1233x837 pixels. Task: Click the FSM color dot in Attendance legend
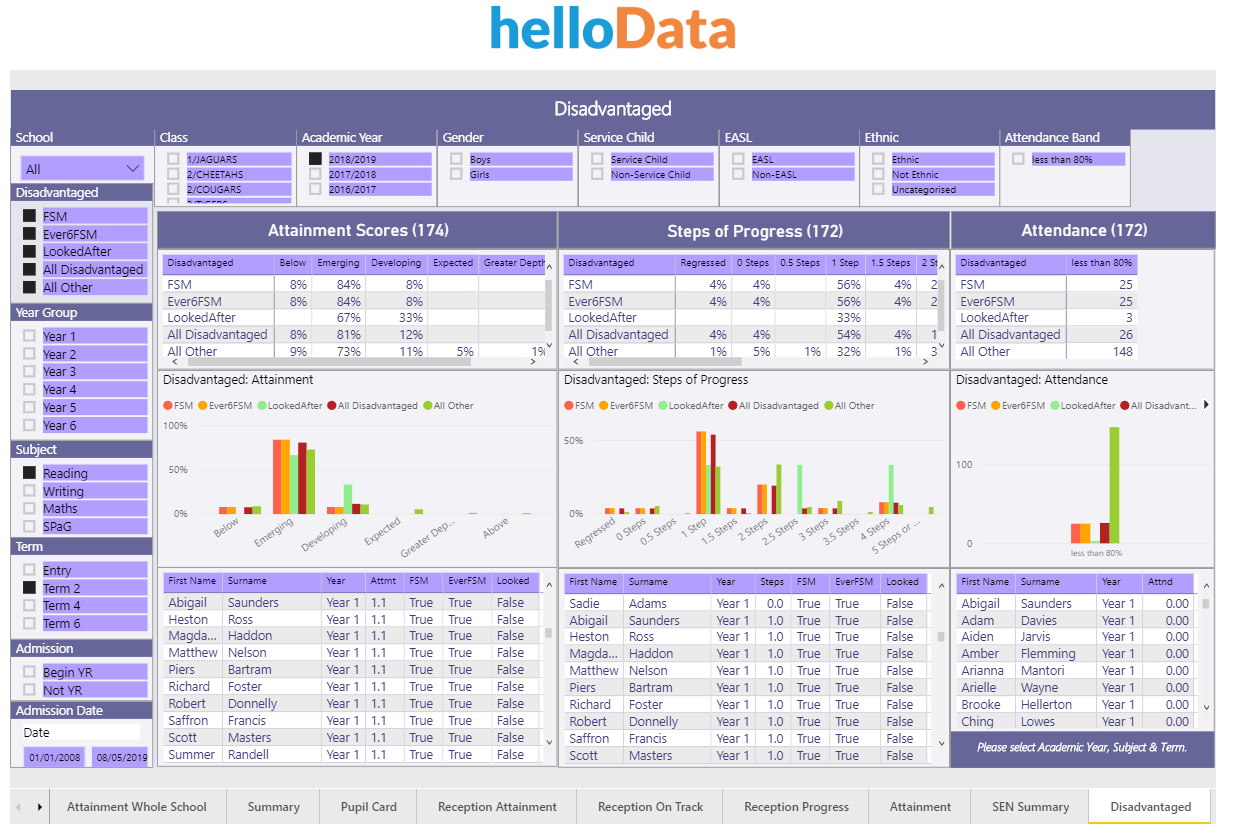[960, 405]
